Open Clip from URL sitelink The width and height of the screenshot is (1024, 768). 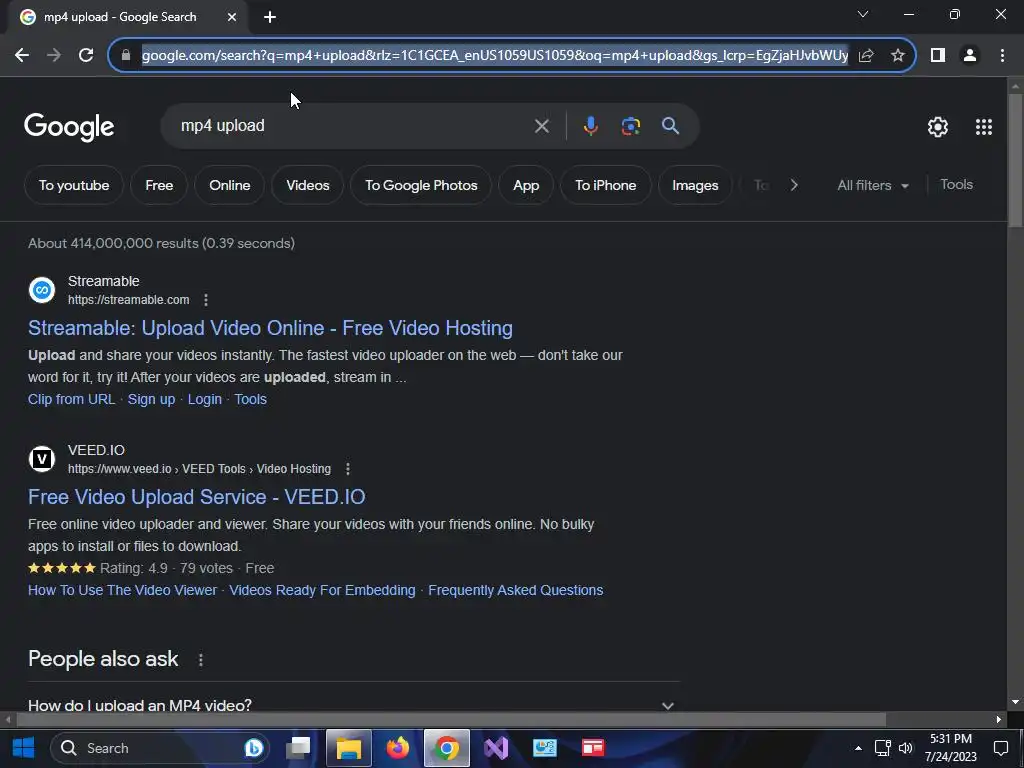[x=71, y=400]
